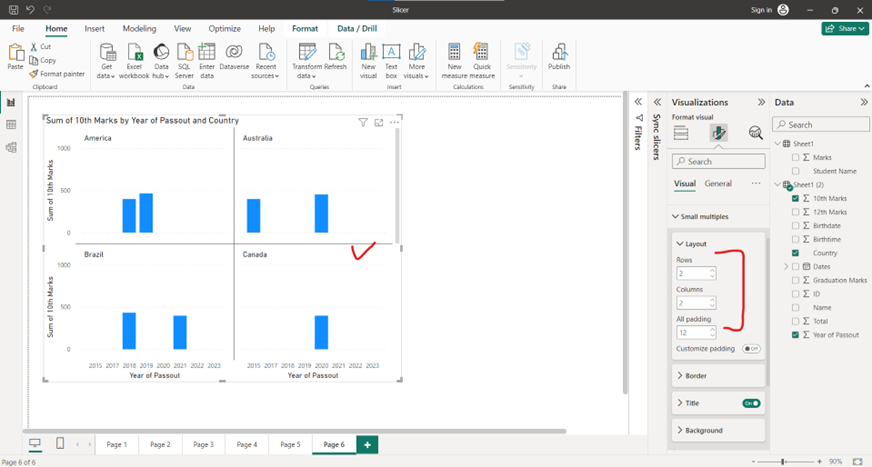Switch to the Model view sidebar icon
872x467 pixels.
(x=11, y=148)
